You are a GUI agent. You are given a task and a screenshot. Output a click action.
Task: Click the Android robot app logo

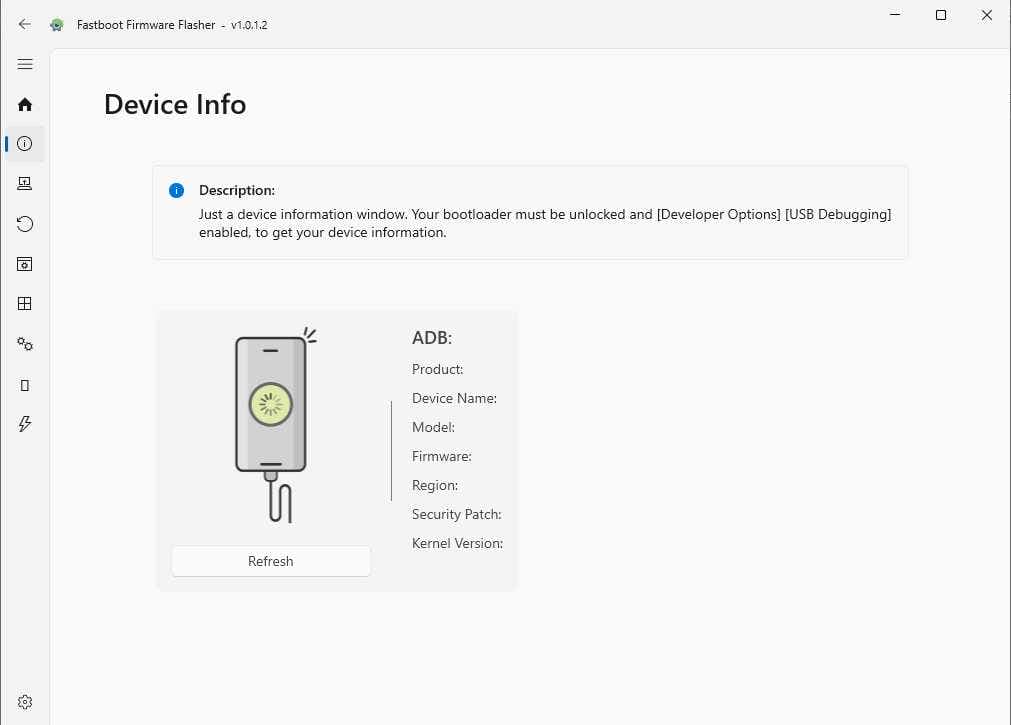coord(57,24)
